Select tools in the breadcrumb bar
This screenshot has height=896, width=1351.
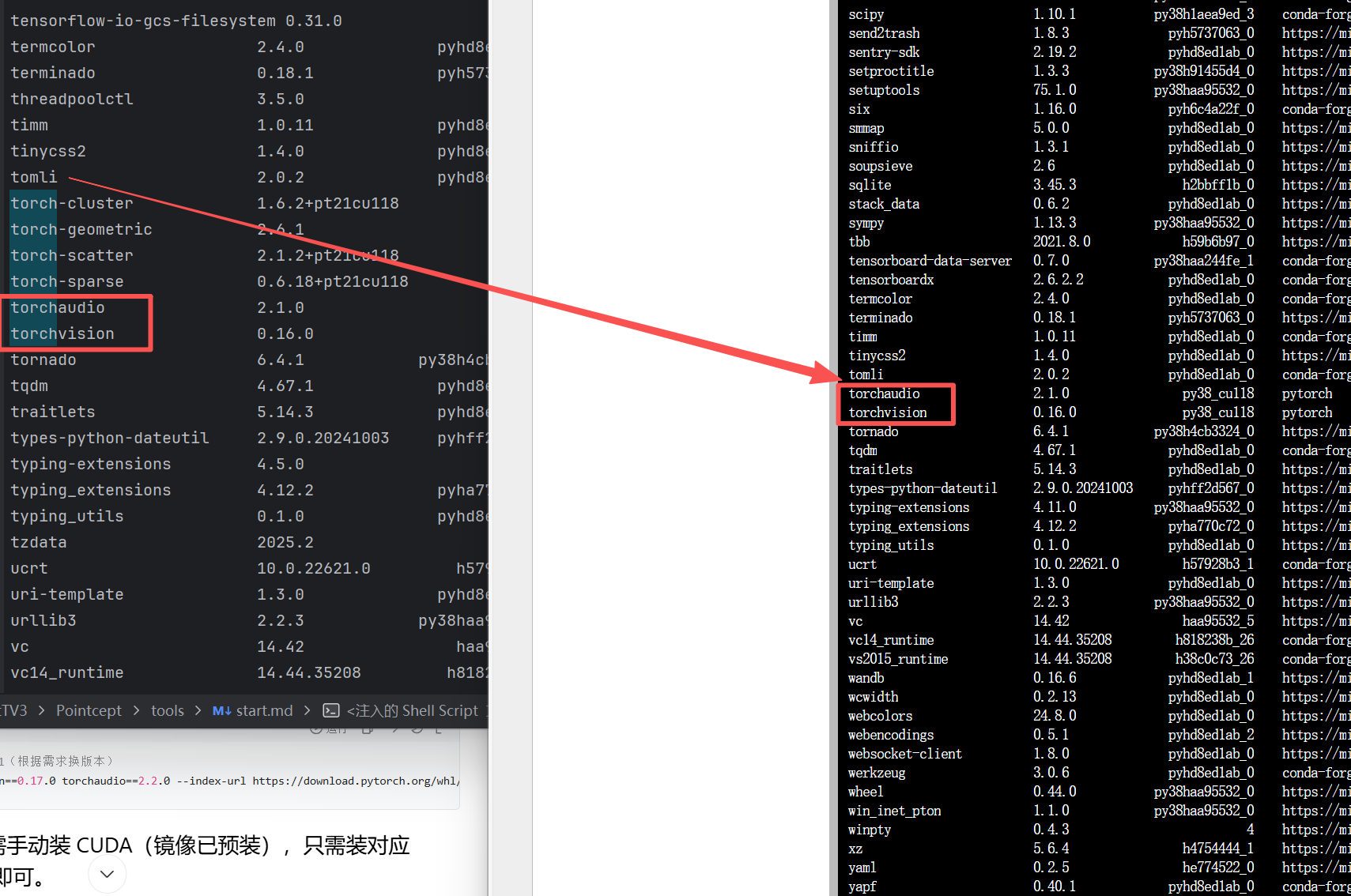click(167, 710)
